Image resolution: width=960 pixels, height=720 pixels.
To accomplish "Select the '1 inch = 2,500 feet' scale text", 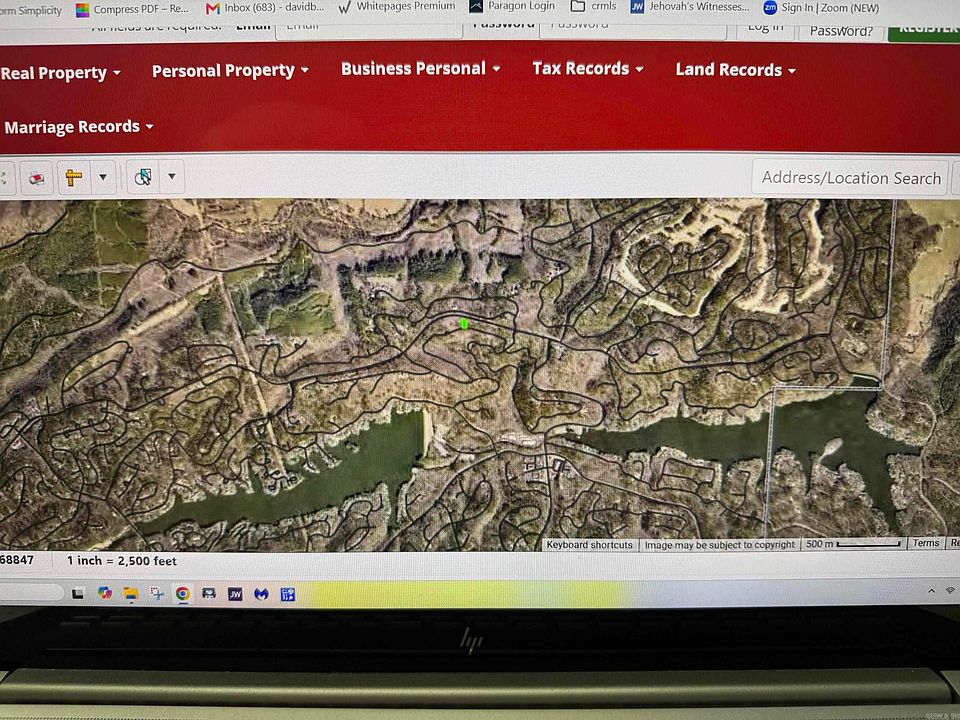I will 122,561.
